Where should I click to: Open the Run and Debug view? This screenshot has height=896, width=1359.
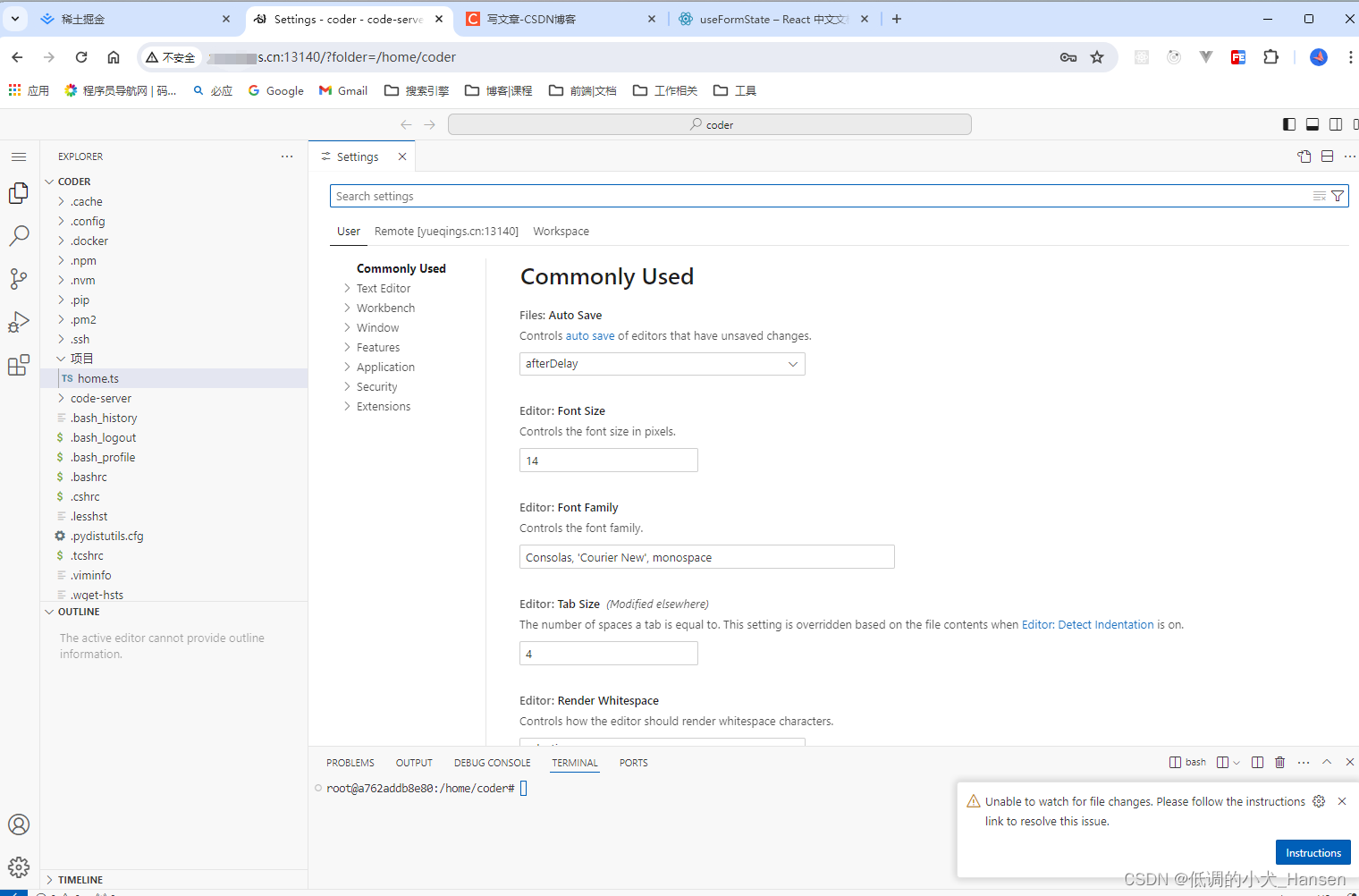(19, 321)
